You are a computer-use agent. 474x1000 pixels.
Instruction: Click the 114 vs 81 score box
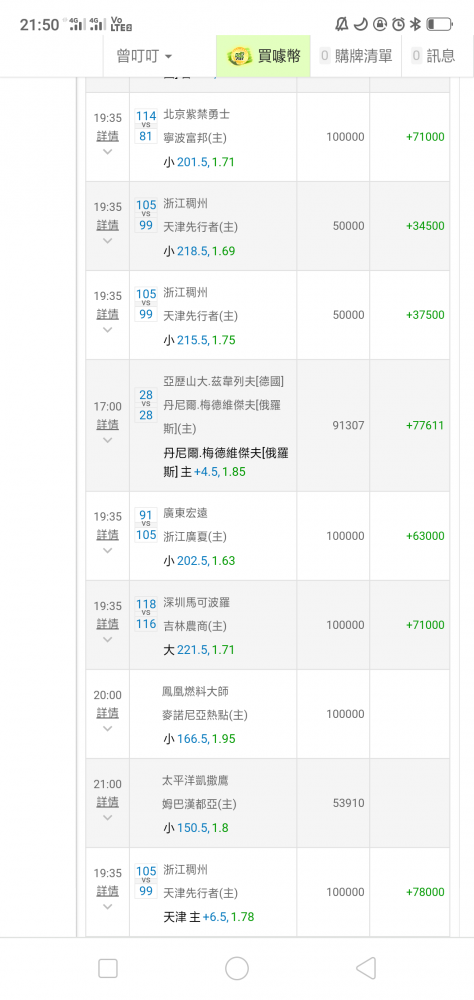(146, 126)
